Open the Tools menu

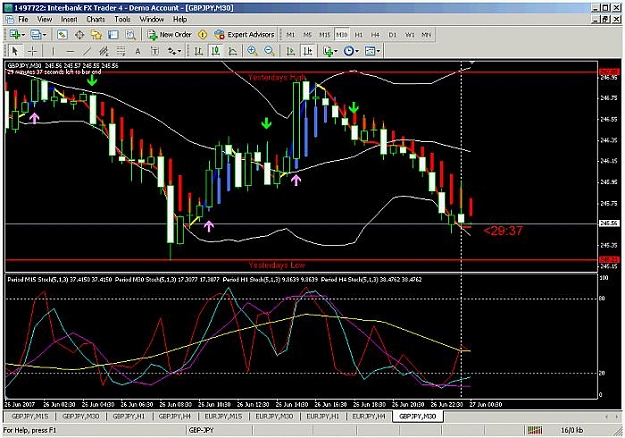click(x=122, y=19)
